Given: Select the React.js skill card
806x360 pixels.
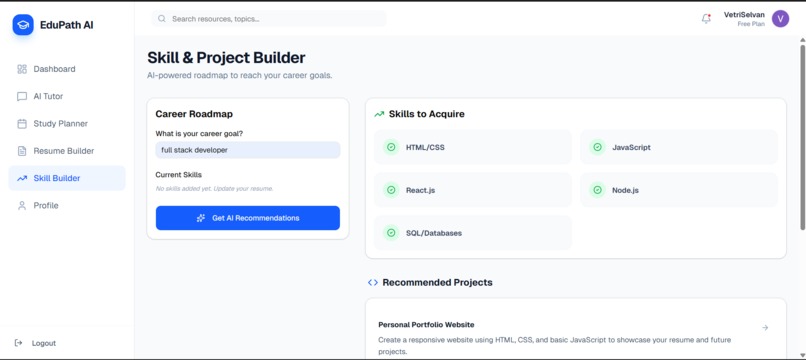Looking at the screenshot, I should pos(472,190).
